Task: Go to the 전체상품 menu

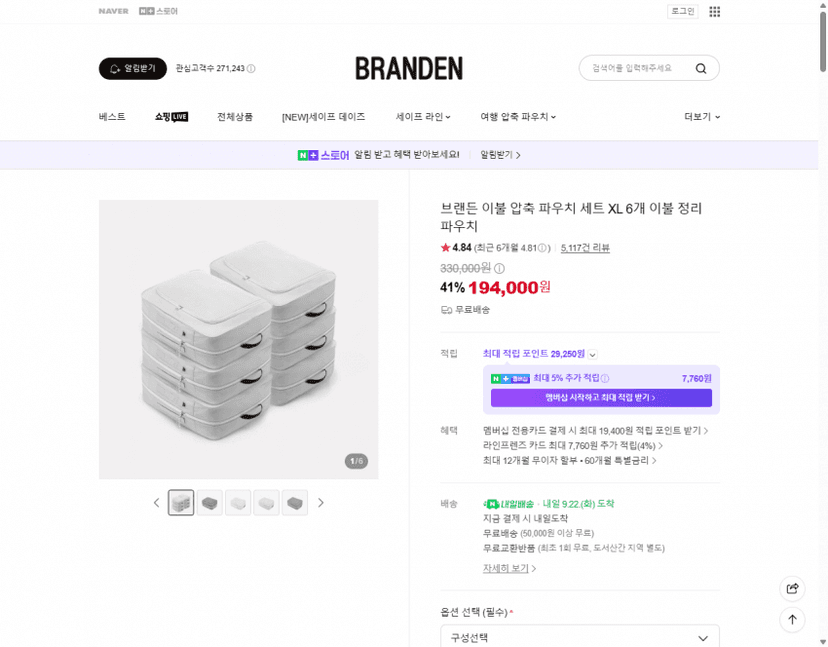Action: coord(234,117)
